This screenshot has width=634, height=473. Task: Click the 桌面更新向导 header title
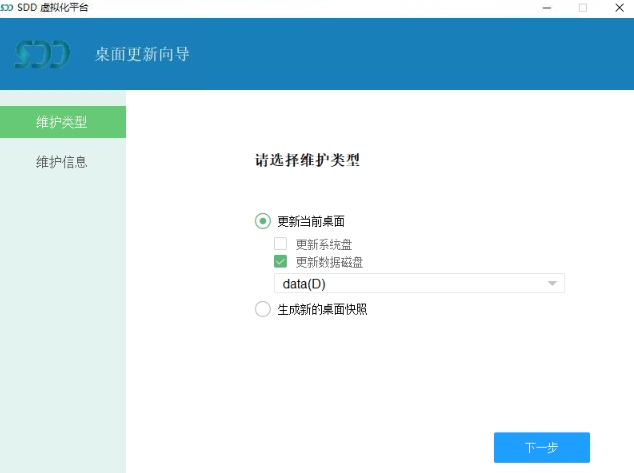pos(142,54)
